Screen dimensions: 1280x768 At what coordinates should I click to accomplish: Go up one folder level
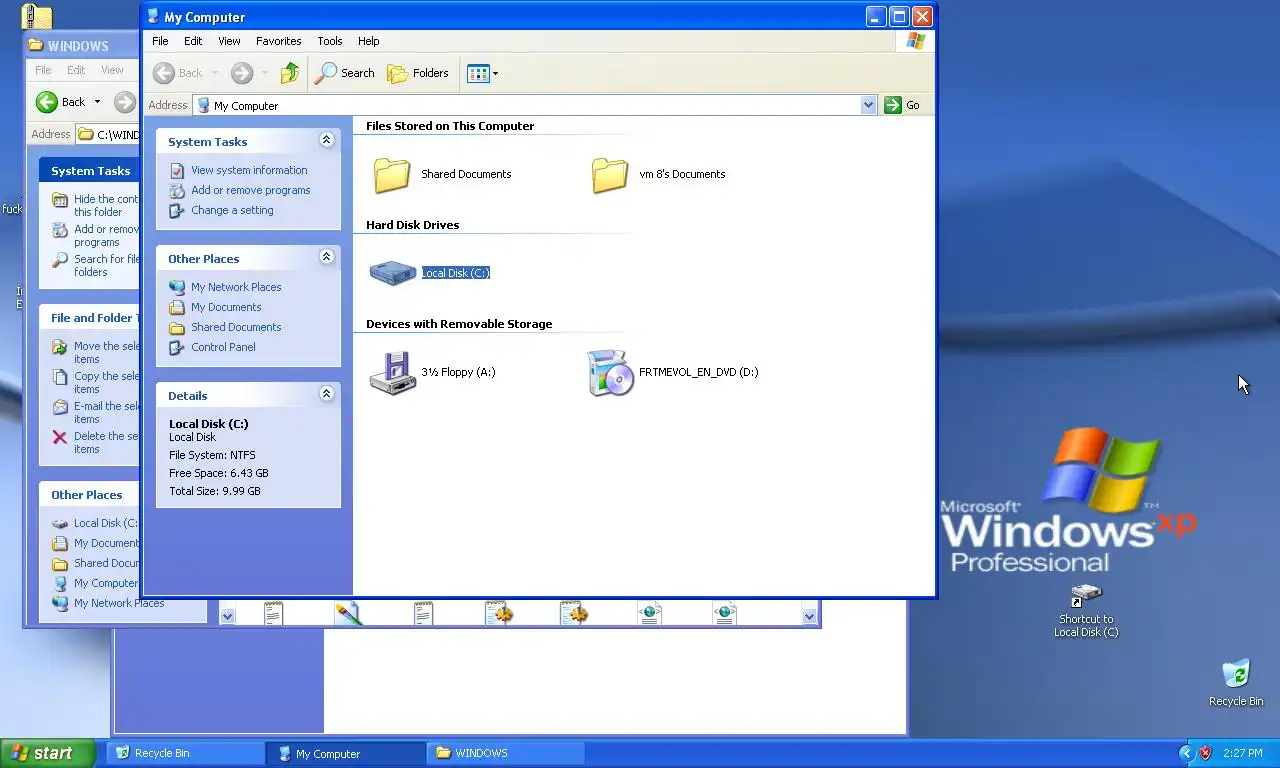(290, 73)
